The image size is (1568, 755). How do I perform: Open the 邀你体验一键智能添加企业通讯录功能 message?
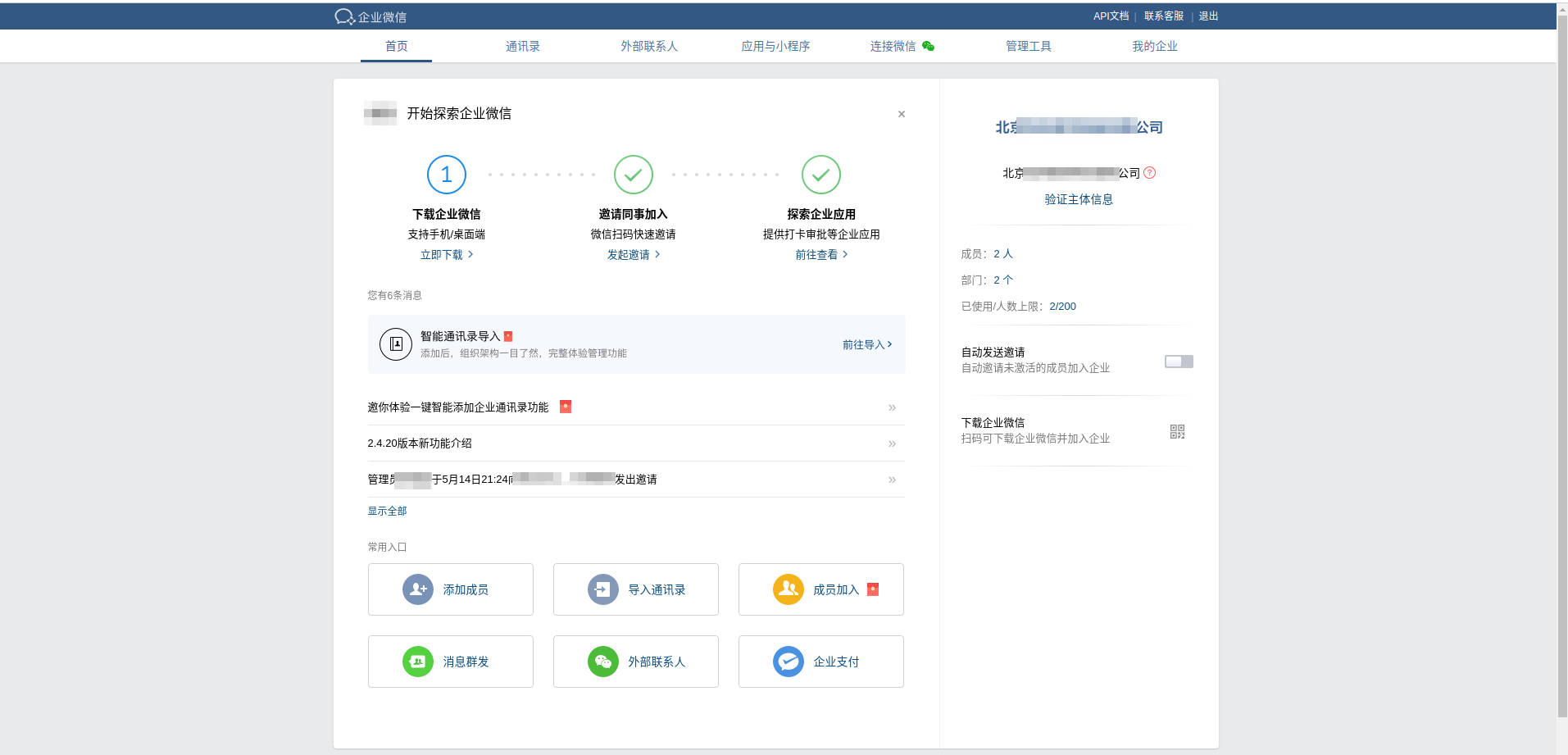458,407
